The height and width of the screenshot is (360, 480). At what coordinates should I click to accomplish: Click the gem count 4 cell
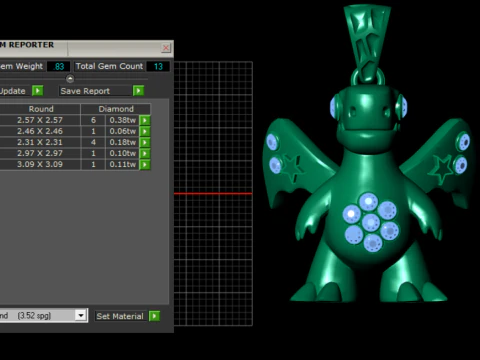coord(93,142)
